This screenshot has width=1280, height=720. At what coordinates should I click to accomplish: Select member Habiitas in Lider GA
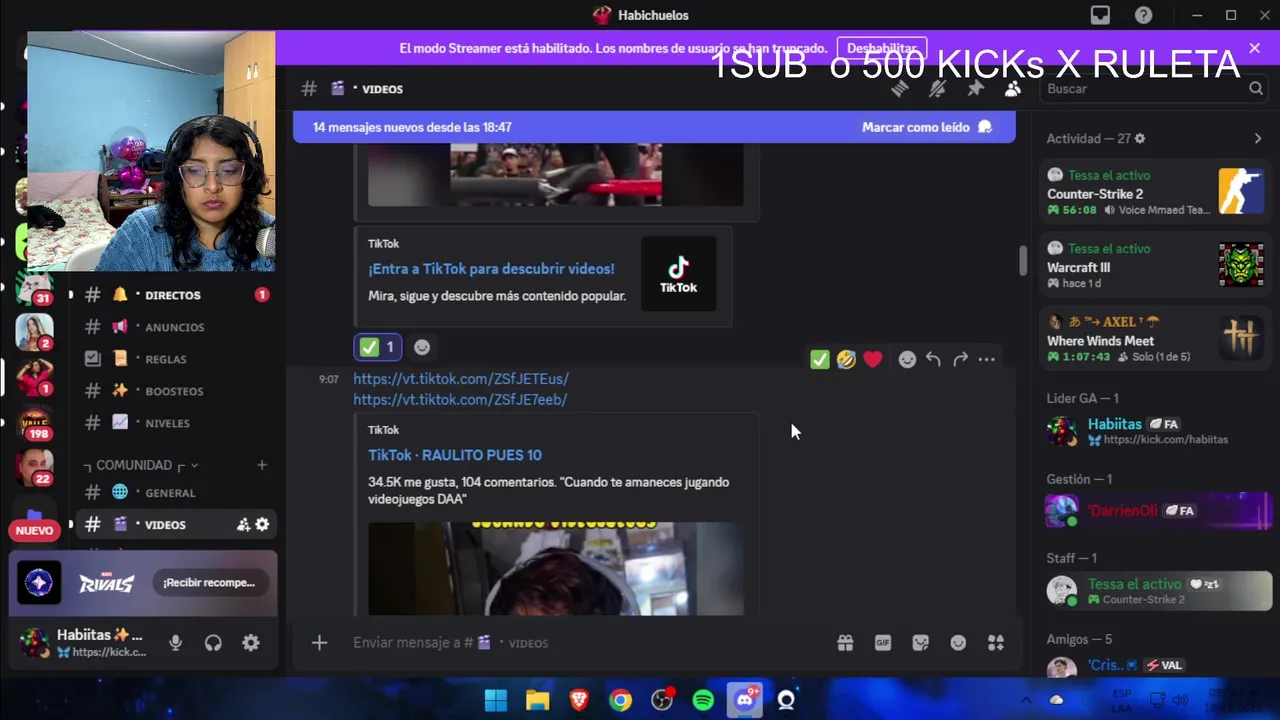1155,431
